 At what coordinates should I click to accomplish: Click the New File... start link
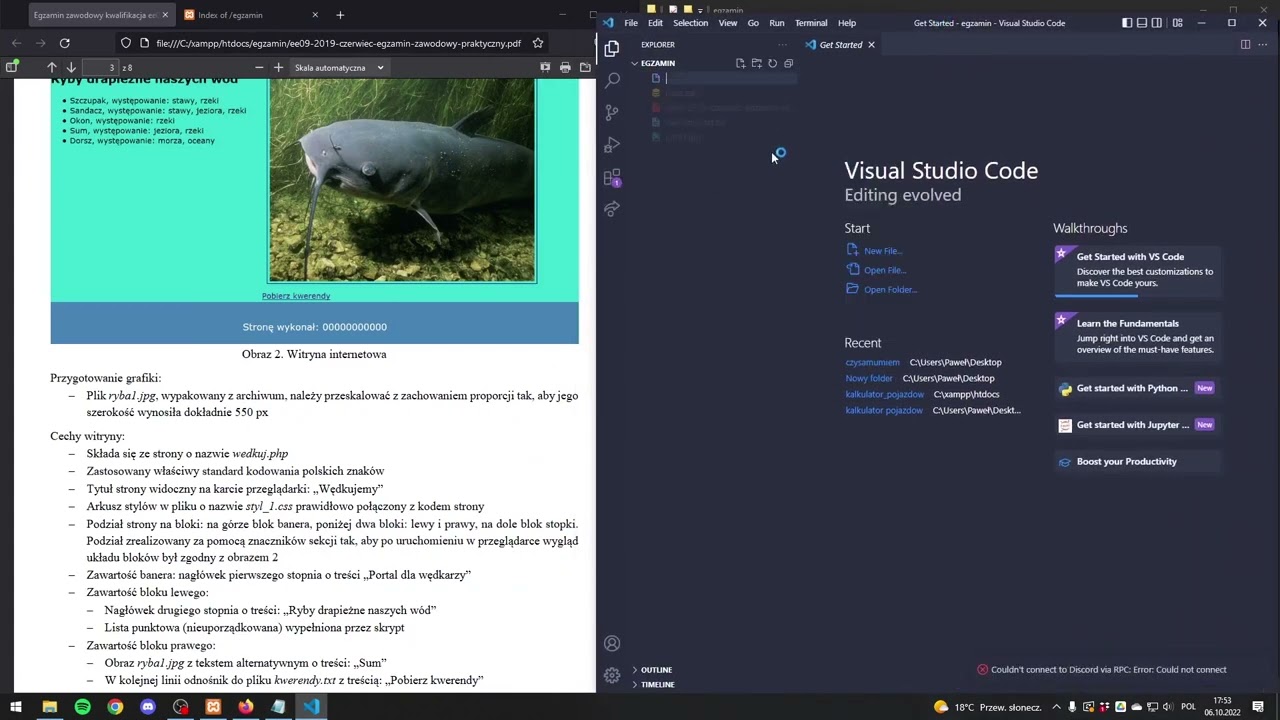883,251
